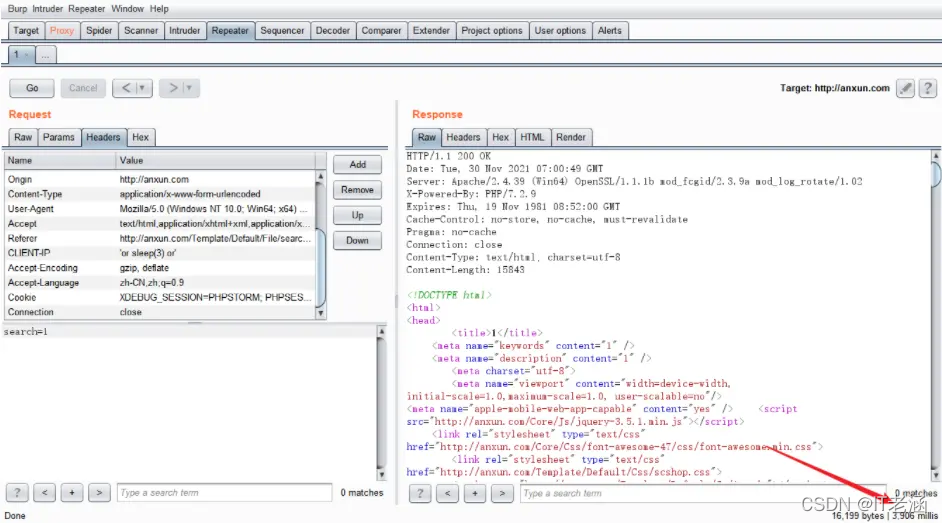Click the edit target pencil icon
The height and width of the screenshot is (523, 942).
pos(905,88)
